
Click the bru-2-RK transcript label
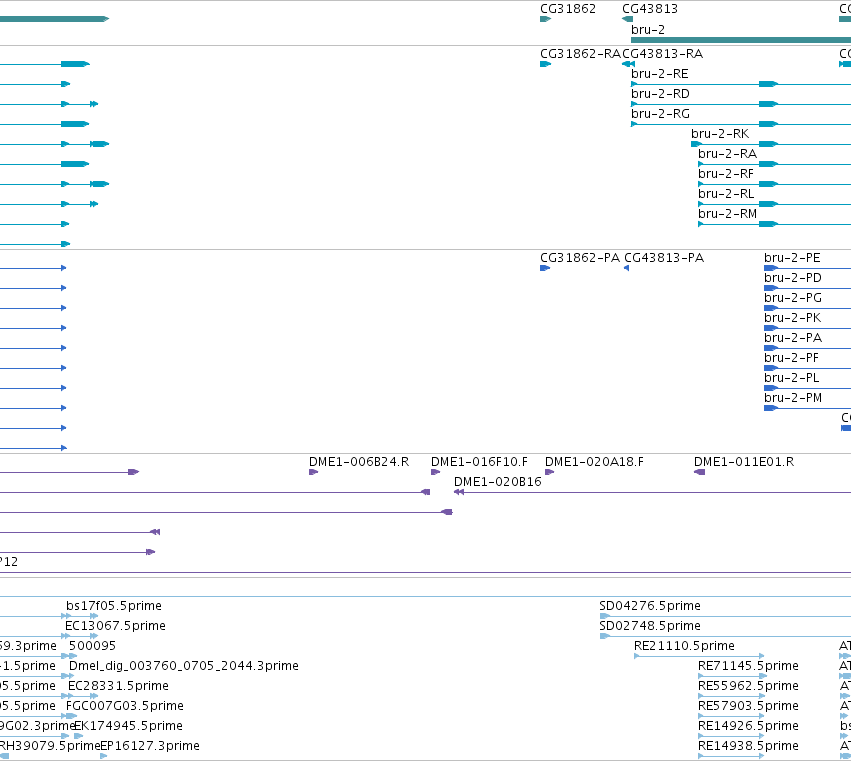pos(720,134)
